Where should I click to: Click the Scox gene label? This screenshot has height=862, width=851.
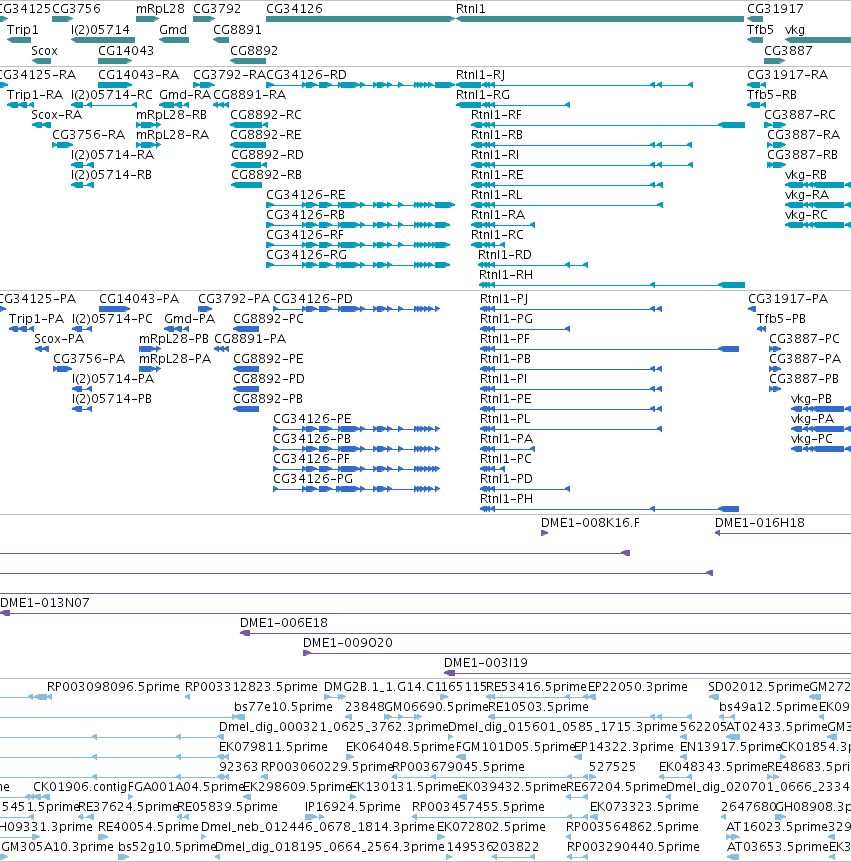pos(45,51)
